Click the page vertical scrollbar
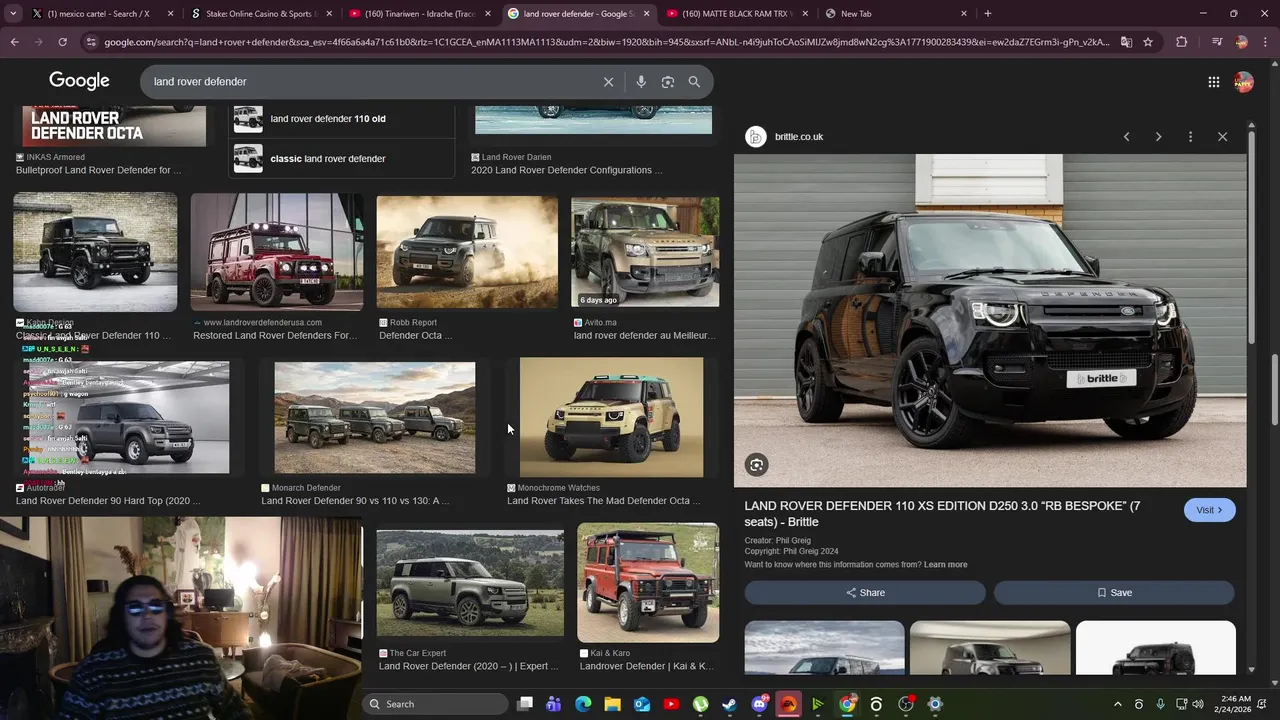This screenshot has height=720, width=1280. click(1274, 390)
